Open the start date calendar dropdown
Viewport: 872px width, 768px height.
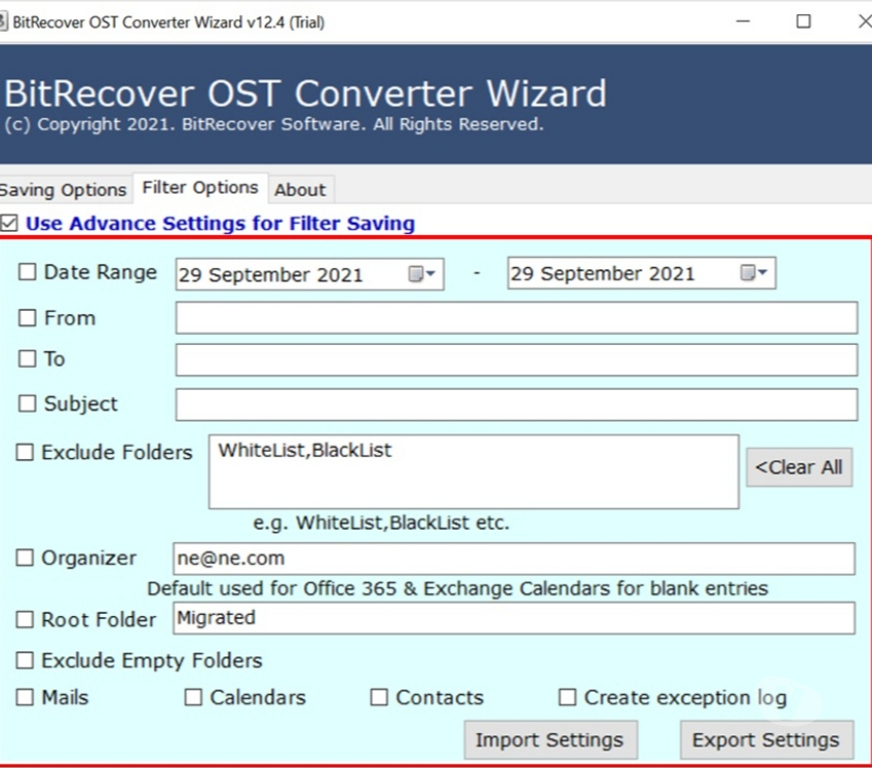[x=421, y=274]
